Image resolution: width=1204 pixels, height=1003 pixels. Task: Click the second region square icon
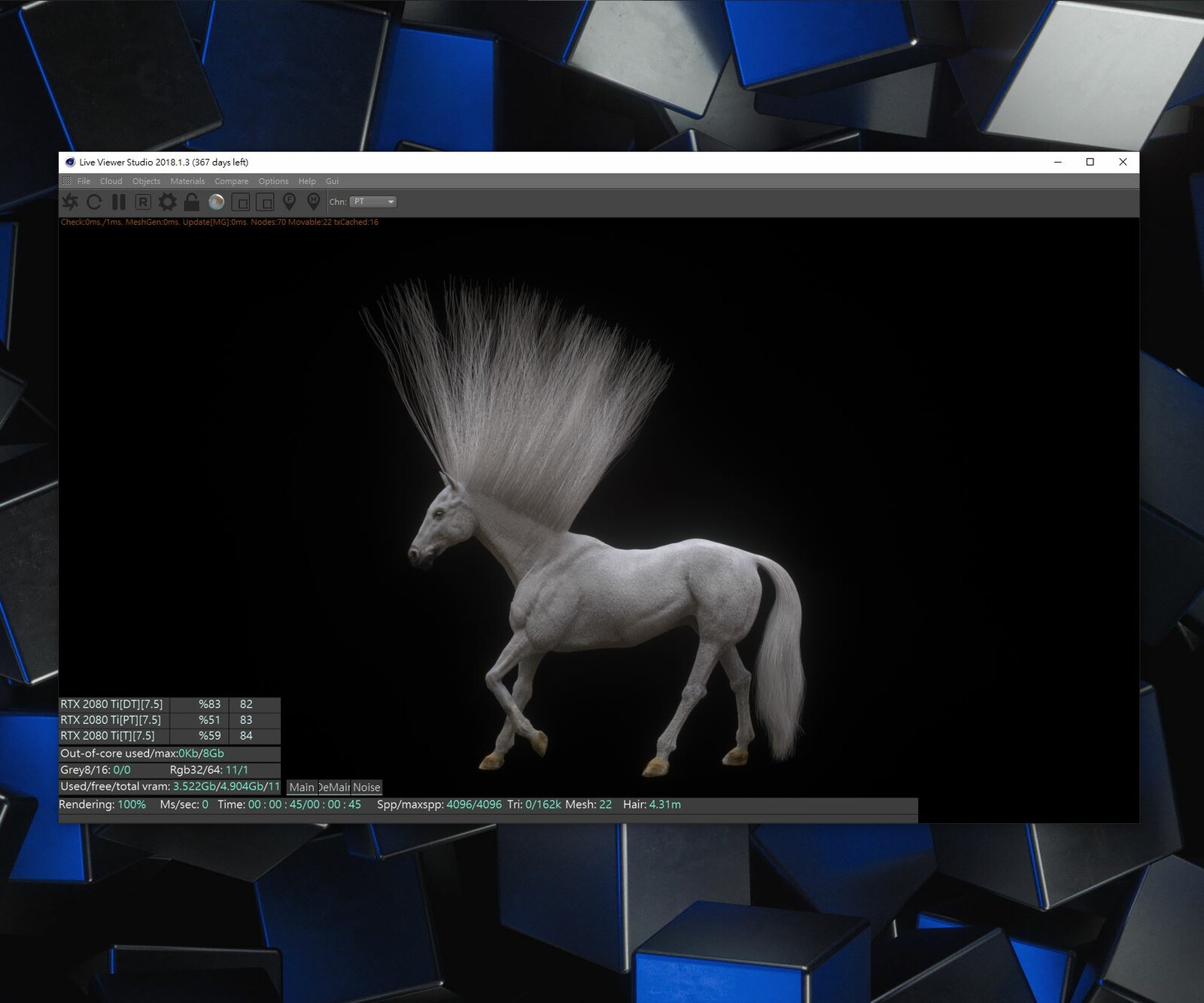pos(265,202)
